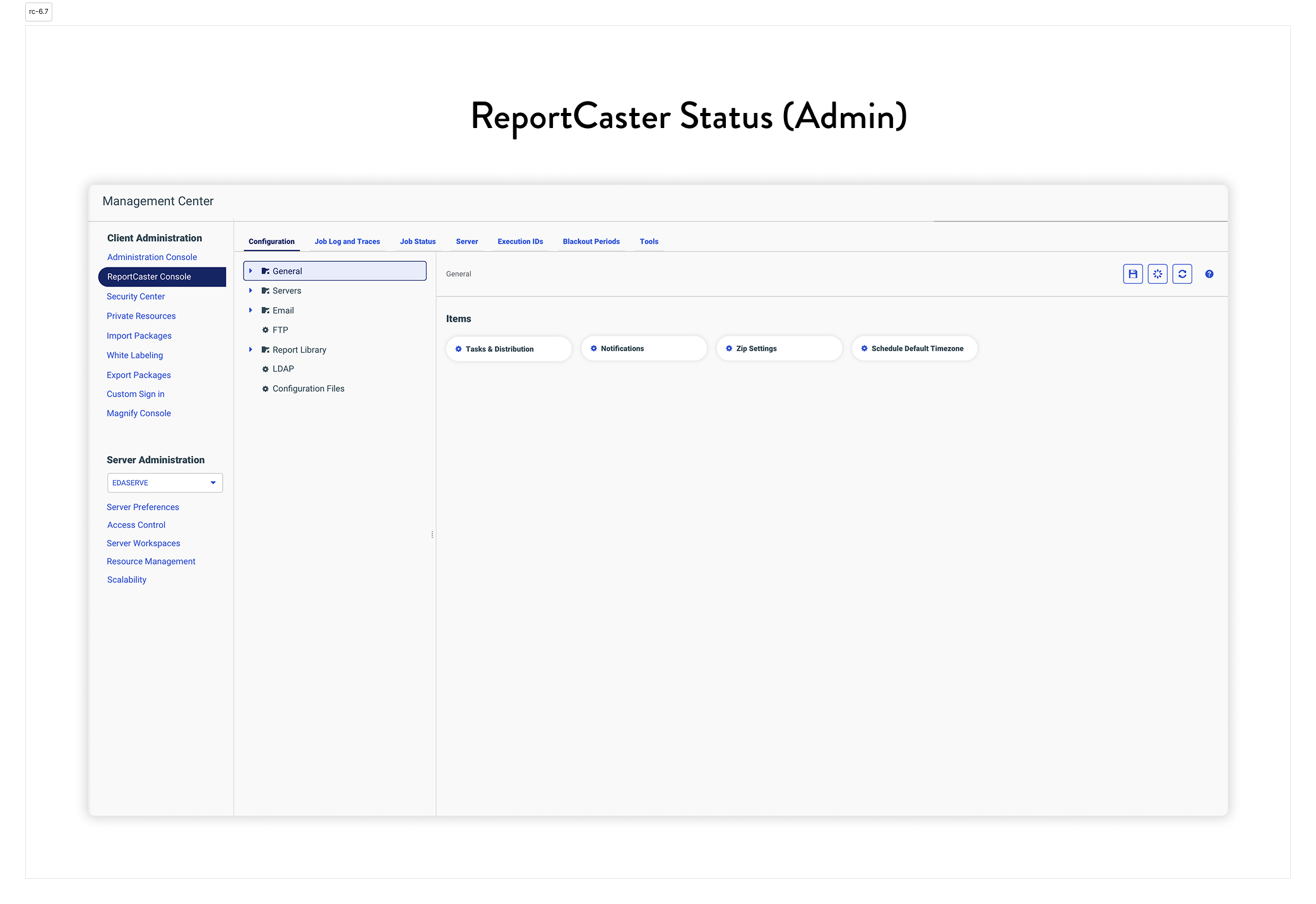The image size is (1316, 904).
Task: Open the Tasks & Distribution item
Action: 509,349
